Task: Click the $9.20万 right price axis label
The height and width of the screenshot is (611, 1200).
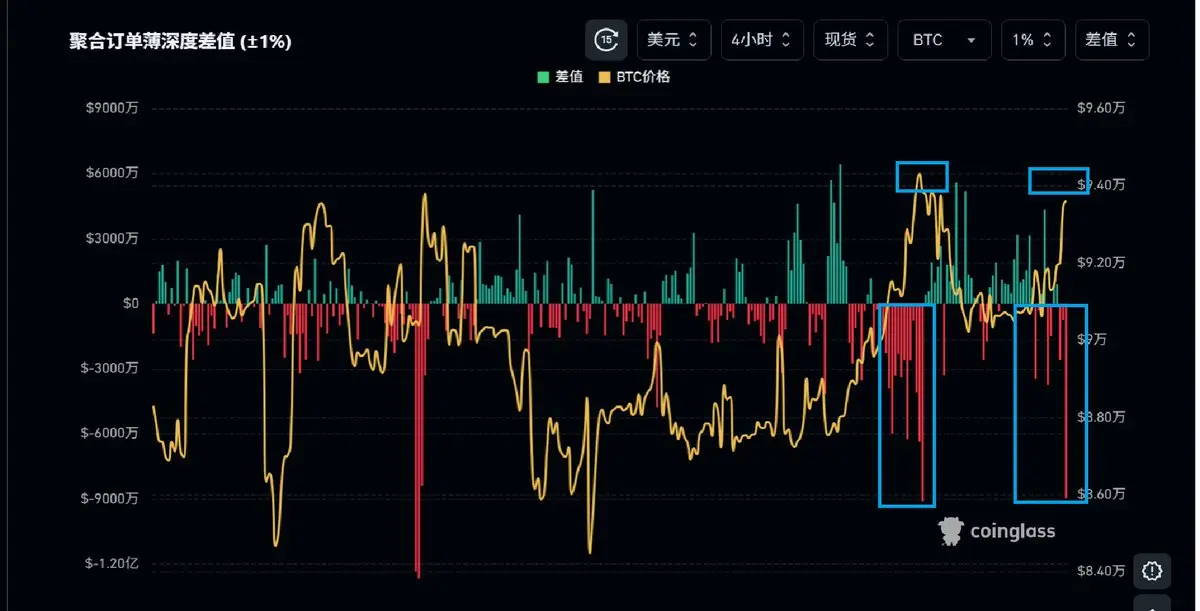Action: 1101,263
